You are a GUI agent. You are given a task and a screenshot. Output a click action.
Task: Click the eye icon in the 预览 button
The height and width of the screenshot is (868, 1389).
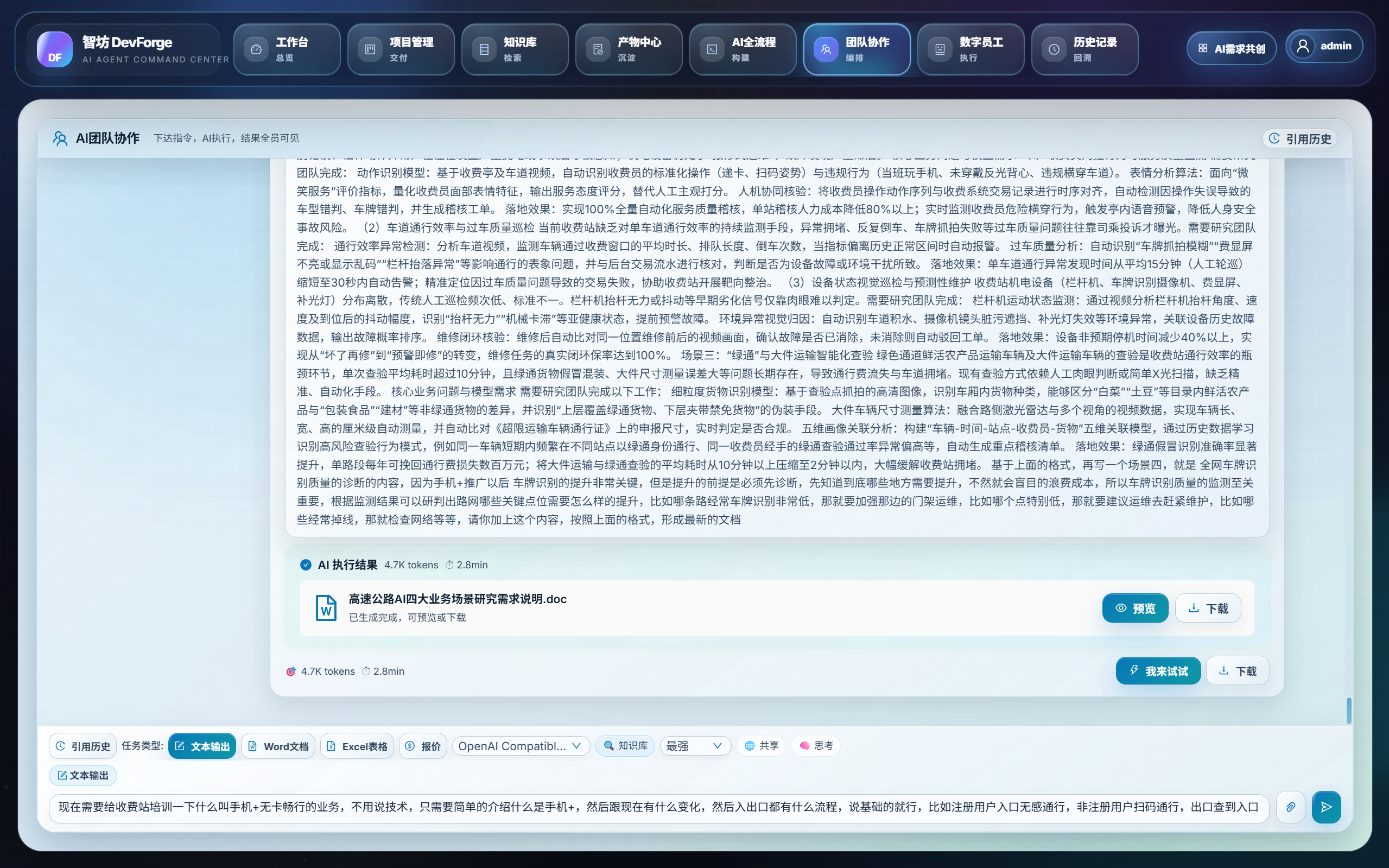(1120, 608)
